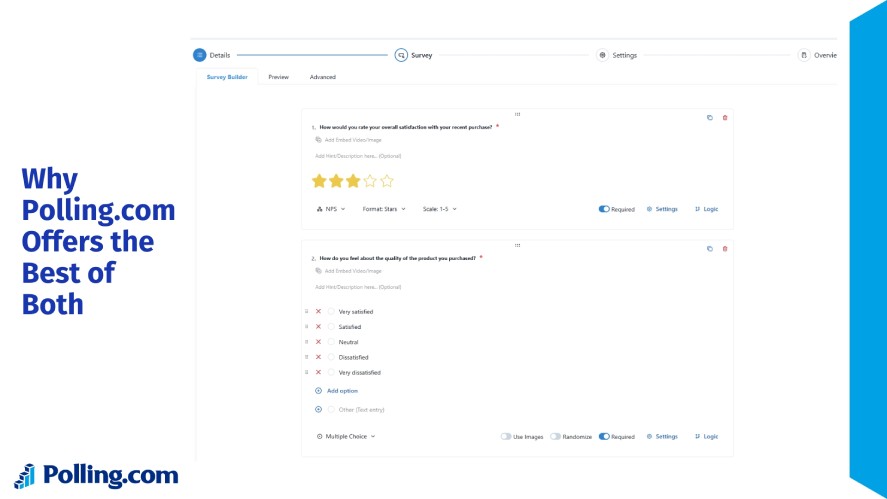Screen dimensions: 887x499
Task: Open Settings for question 1
Action: [662, 209]
